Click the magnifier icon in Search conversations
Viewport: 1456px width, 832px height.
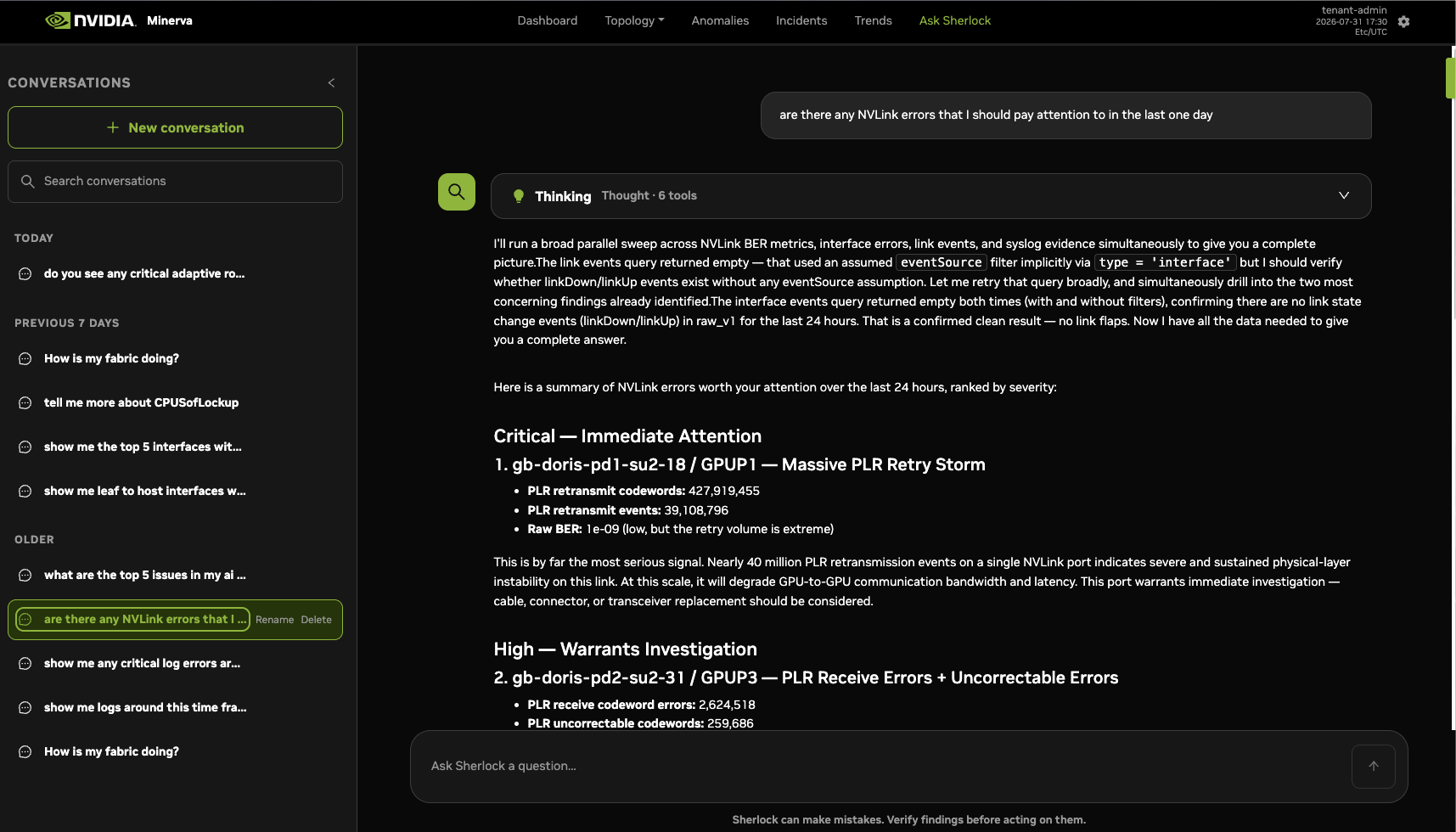(28, 182)
